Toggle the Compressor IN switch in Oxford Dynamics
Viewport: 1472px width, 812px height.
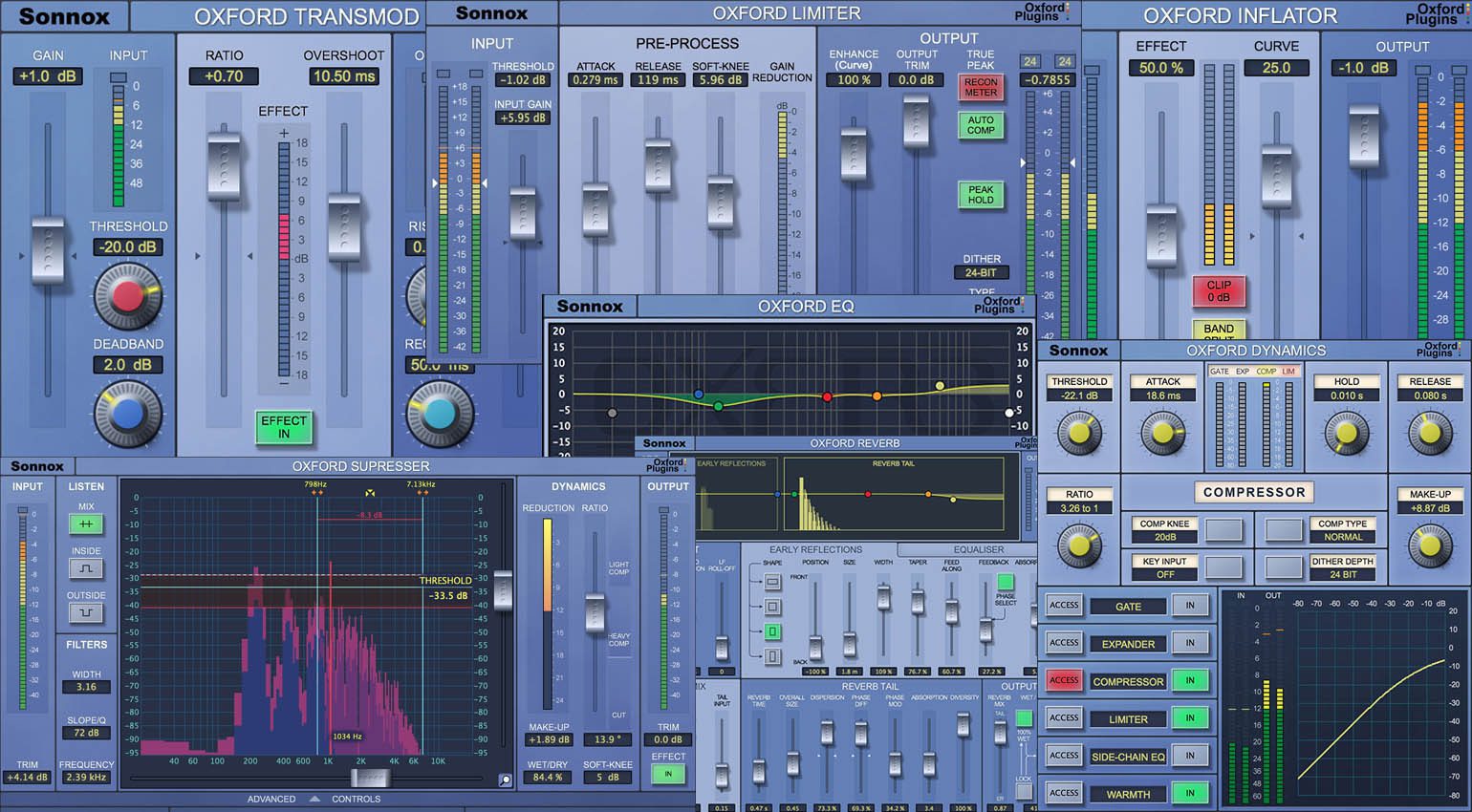[1190, 680]
